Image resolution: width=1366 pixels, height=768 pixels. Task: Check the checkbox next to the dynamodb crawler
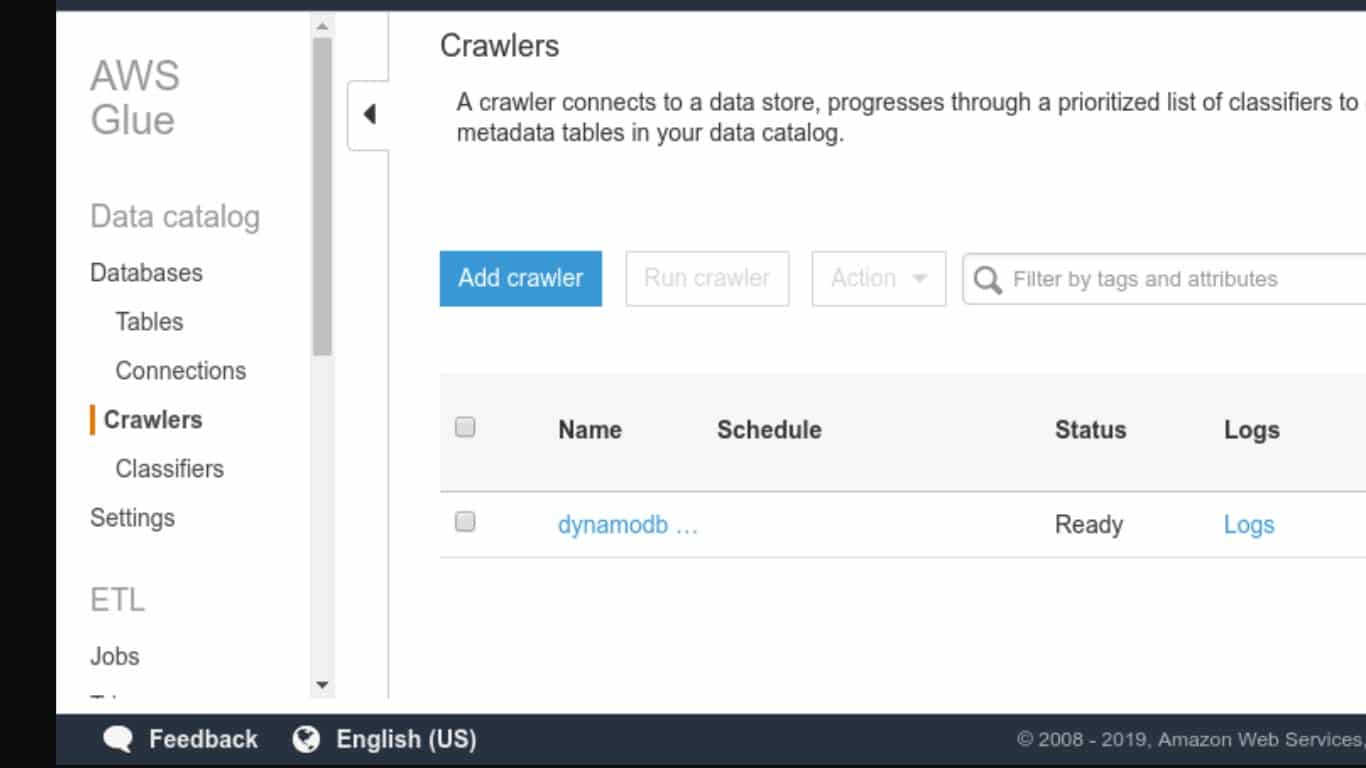[x=464, y=520]
